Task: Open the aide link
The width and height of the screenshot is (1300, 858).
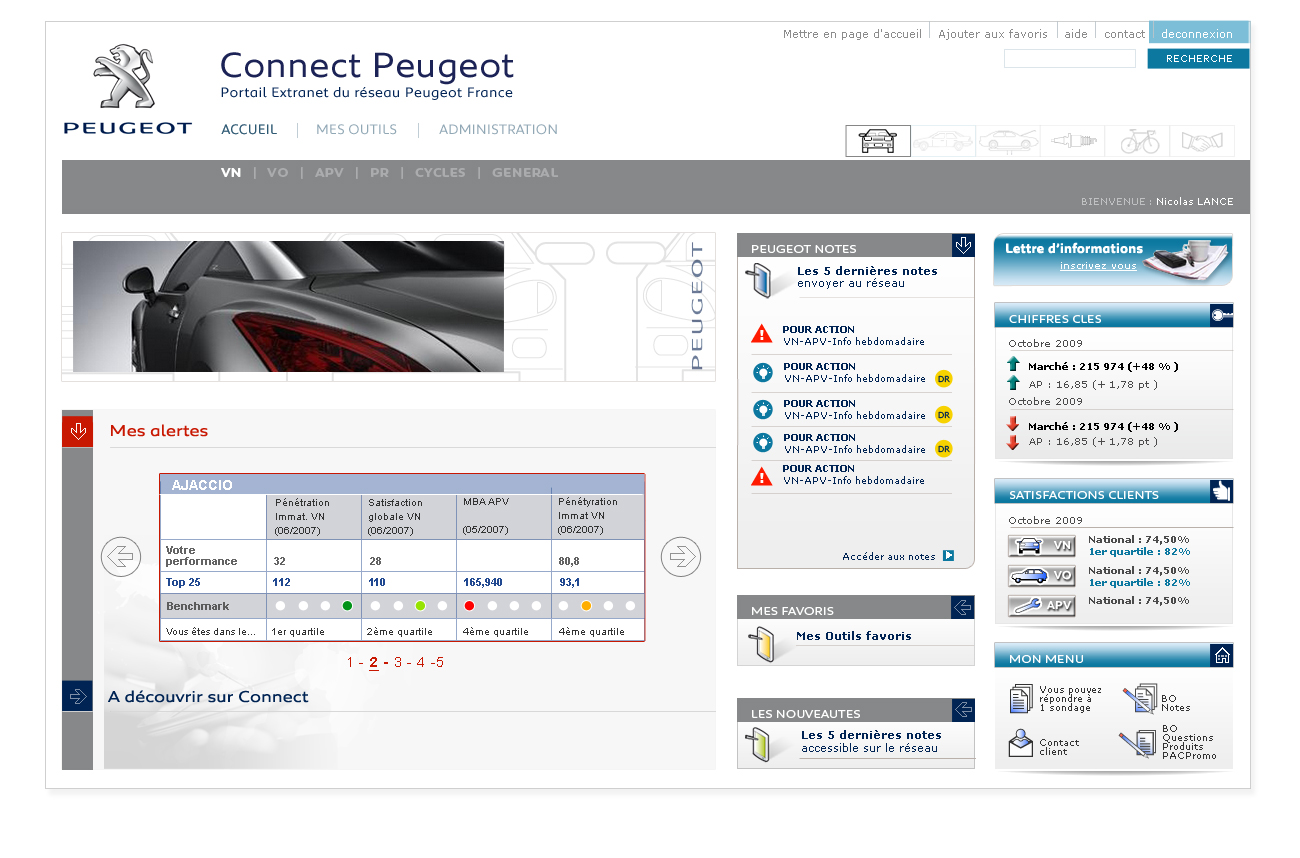Action: point(1076,34)
